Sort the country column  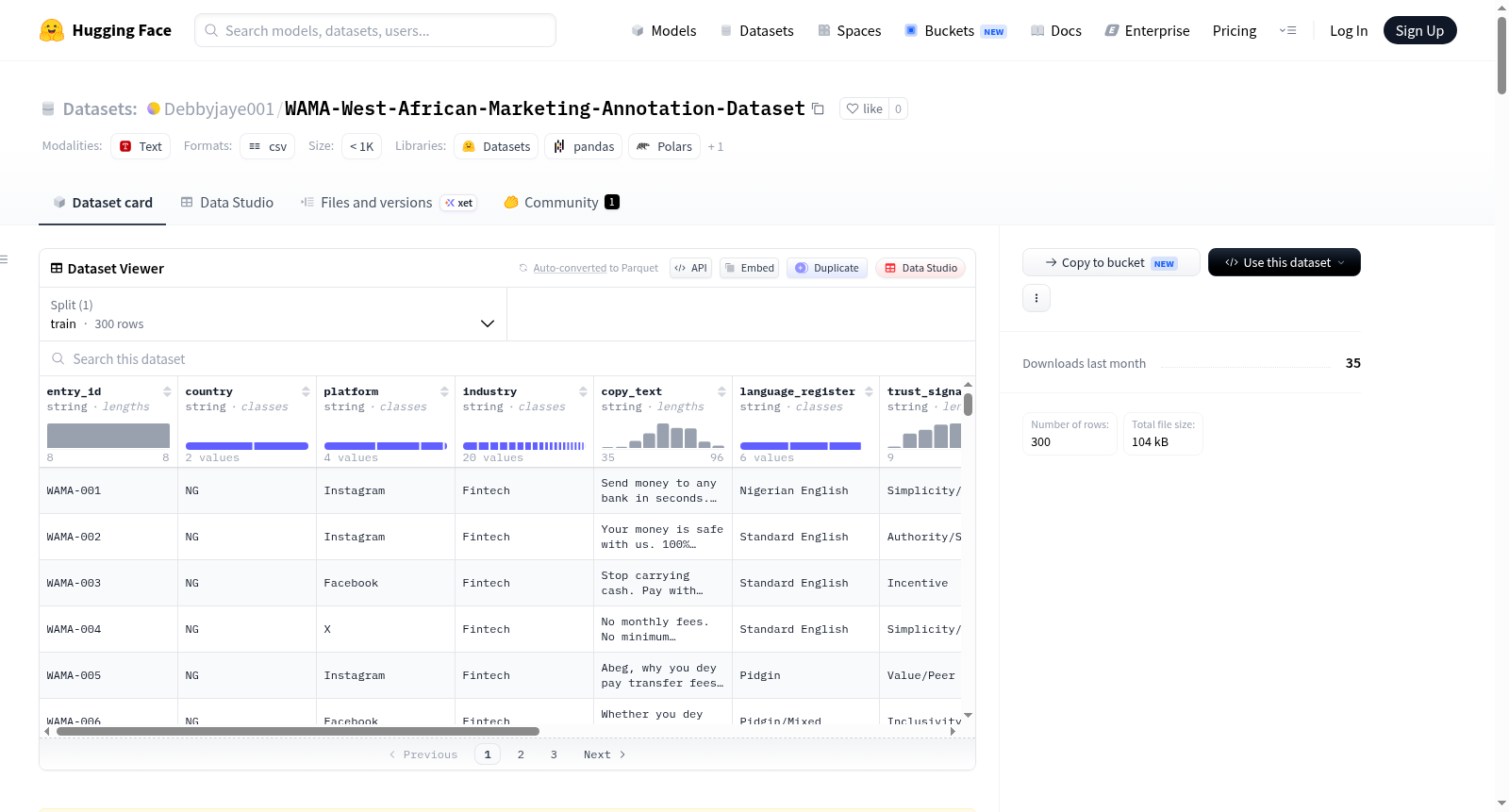pos(306,391)
